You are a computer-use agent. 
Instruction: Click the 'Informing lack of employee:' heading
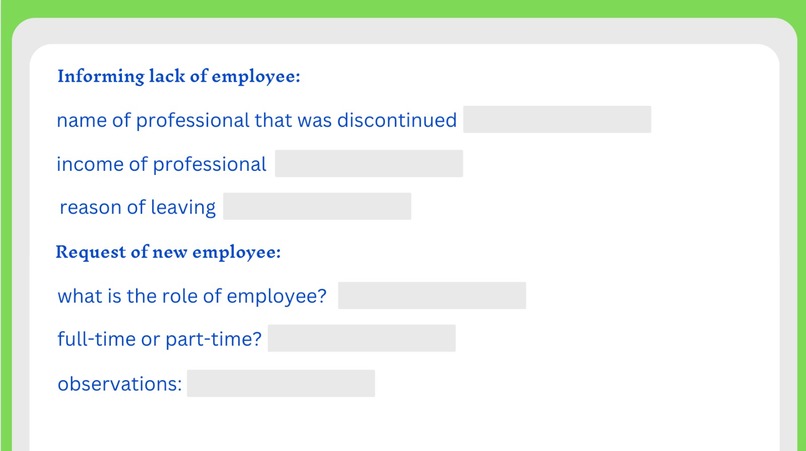179,76
